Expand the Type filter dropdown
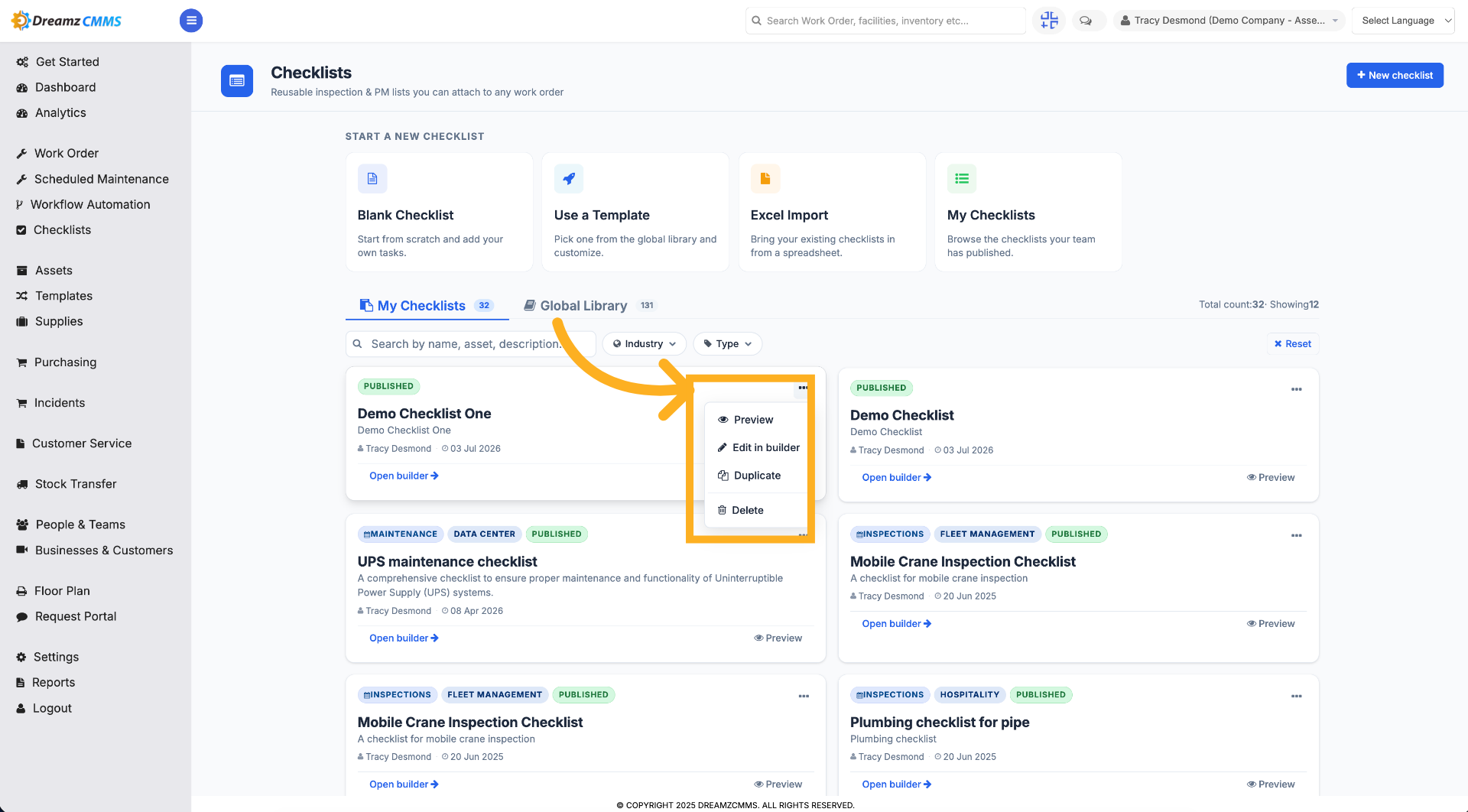Viewport: 1468px width, 812px height. click(728, 344)
